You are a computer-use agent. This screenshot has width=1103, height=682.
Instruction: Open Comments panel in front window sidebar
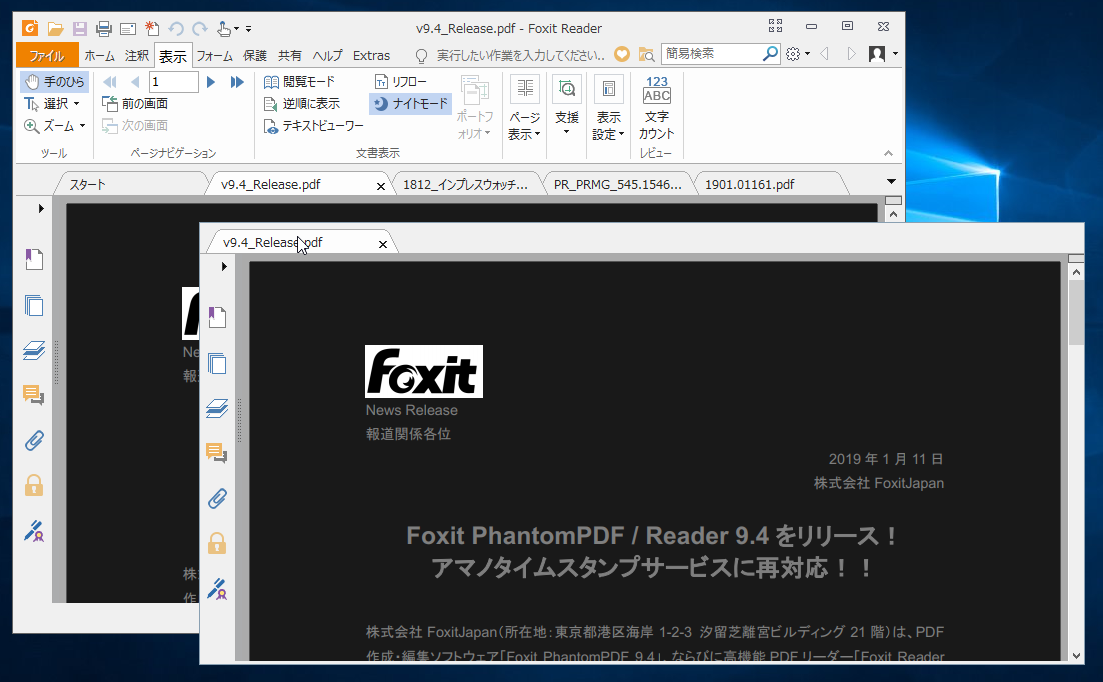coord(217,453)
